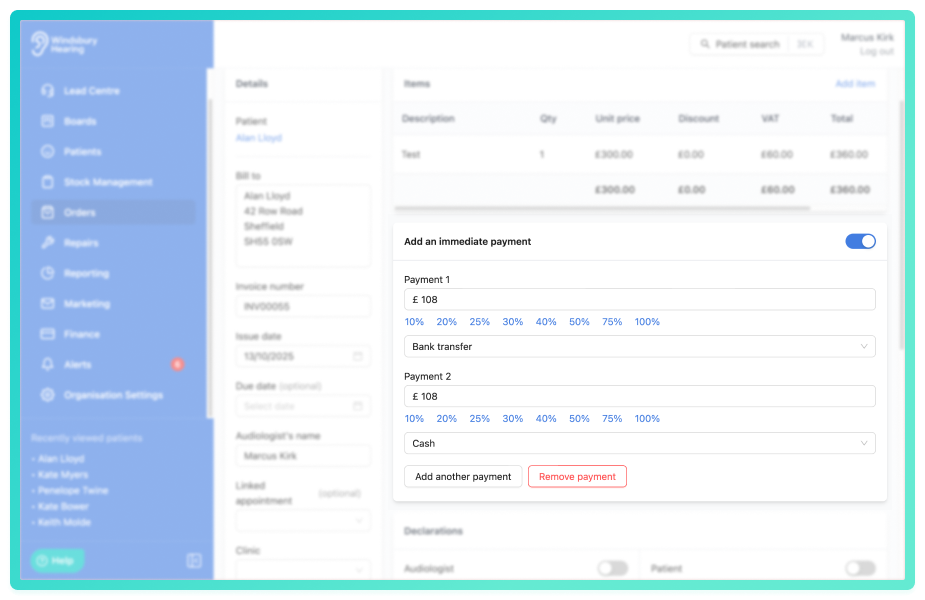
Task: Select 50% for Payment 1
Action: tap(579, 322)
